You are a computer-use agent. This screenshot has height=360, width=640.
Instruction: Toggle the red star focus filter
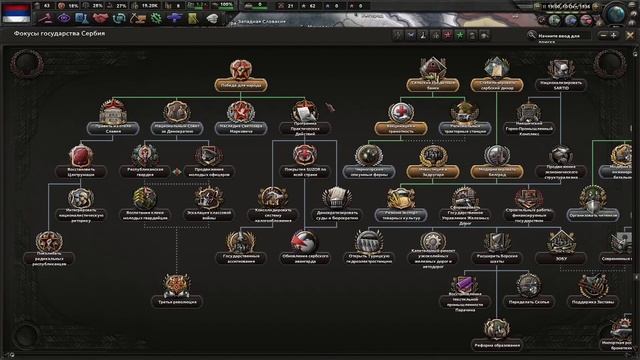coord(447,36)
